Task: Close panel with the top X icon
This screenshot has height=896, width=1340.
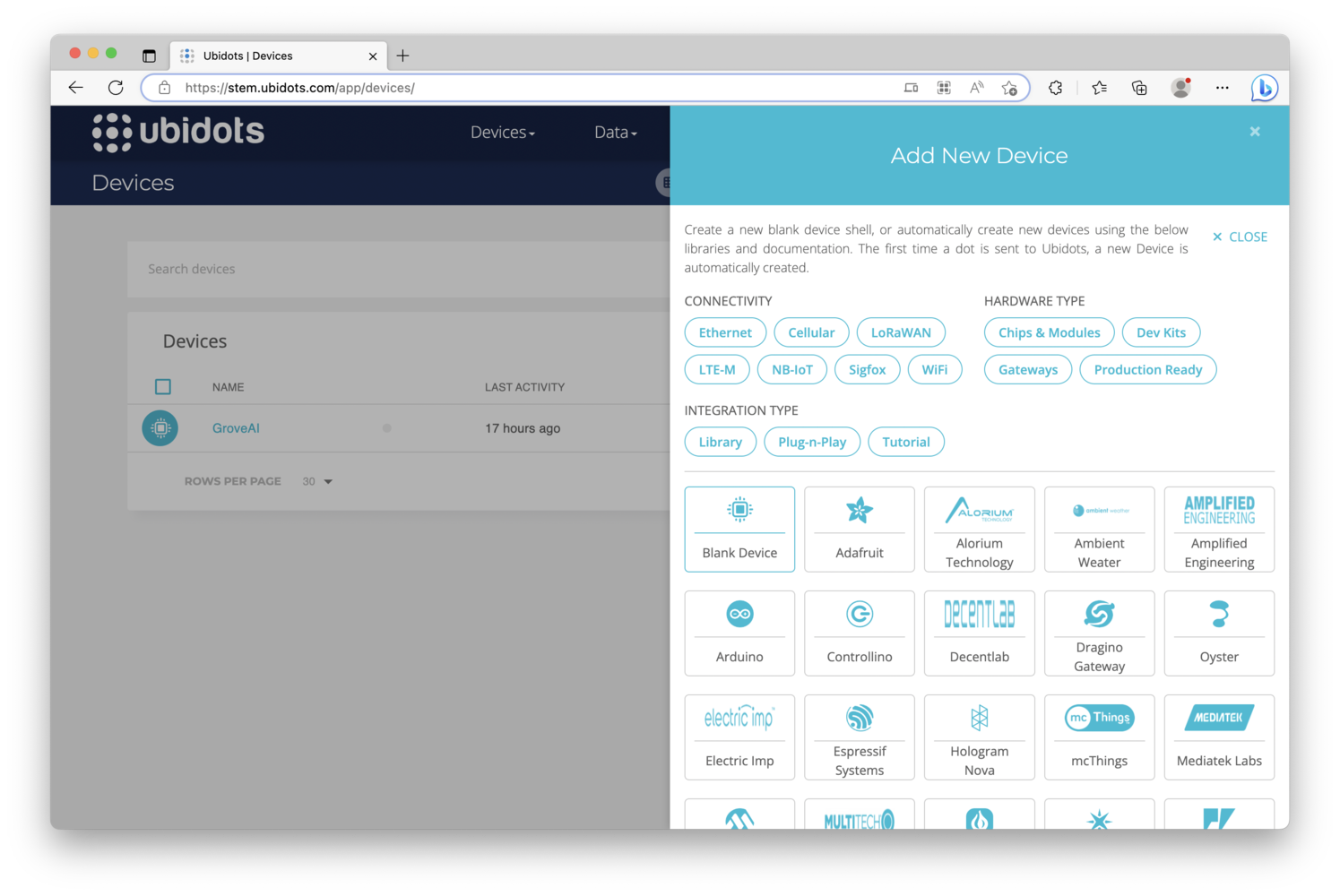Action: [x=1255, y=132]
